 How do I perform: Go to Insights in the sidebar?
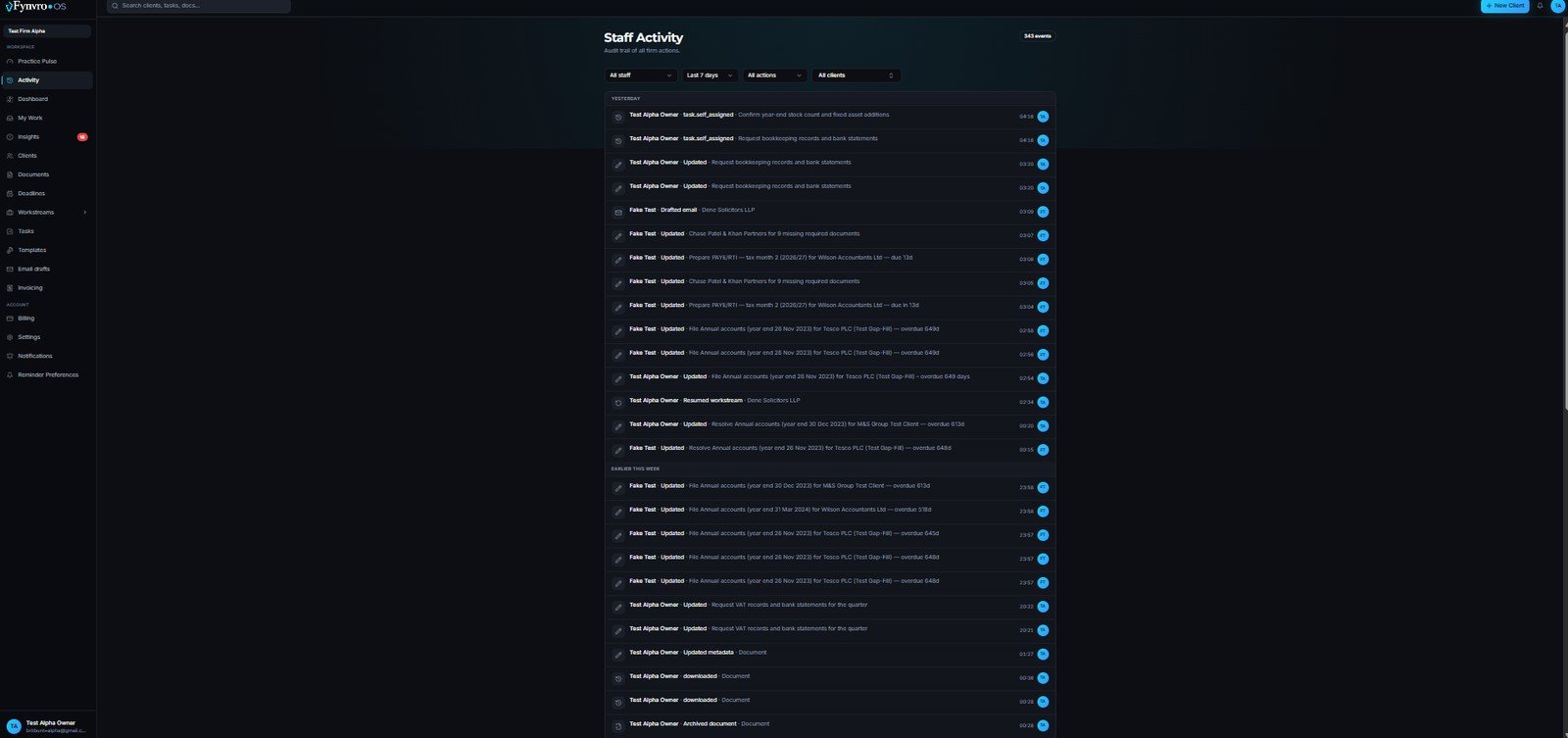pyautogui.click(x=47, y=137)
